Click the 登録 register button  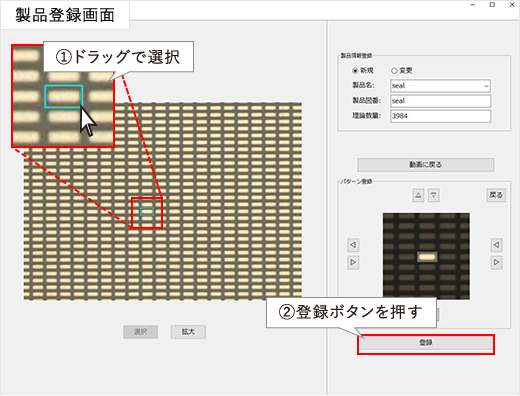[x=426, y=343]
